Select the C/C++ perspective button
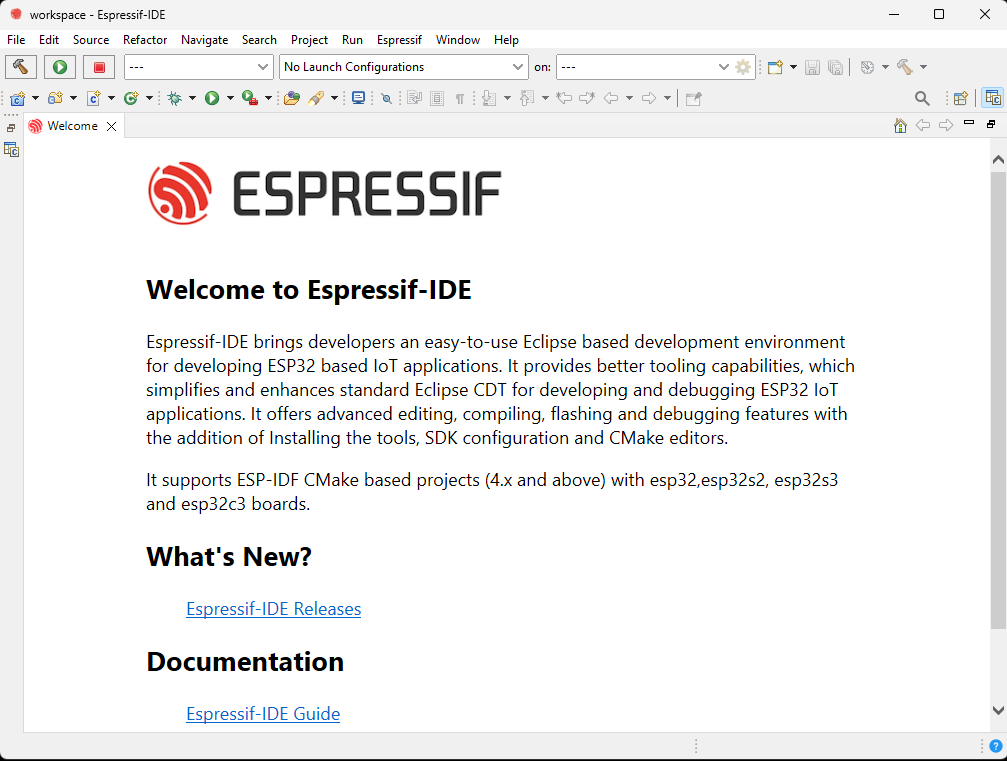The image size is (1007, 761). 993,98
